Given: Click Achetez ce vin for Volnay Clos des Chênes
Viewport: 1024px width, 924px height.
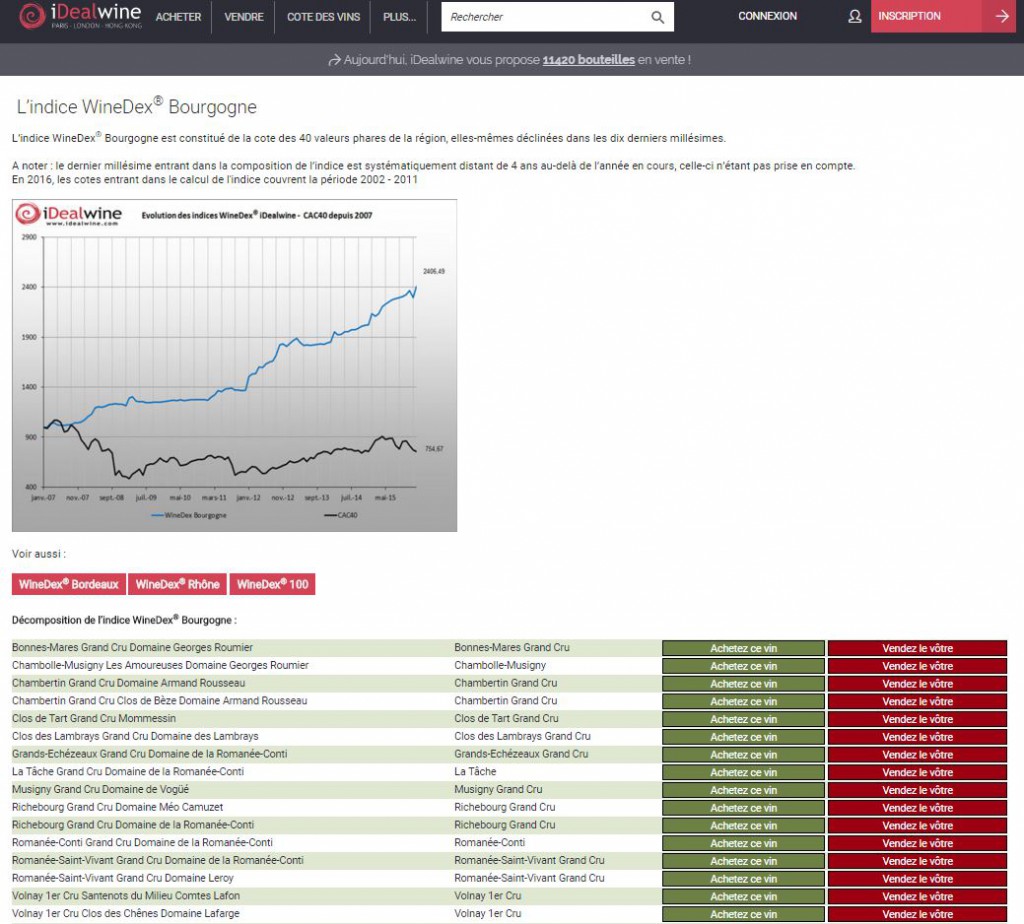Looking at the screenshot, I should pyautogui.click(x=743, y=914).
